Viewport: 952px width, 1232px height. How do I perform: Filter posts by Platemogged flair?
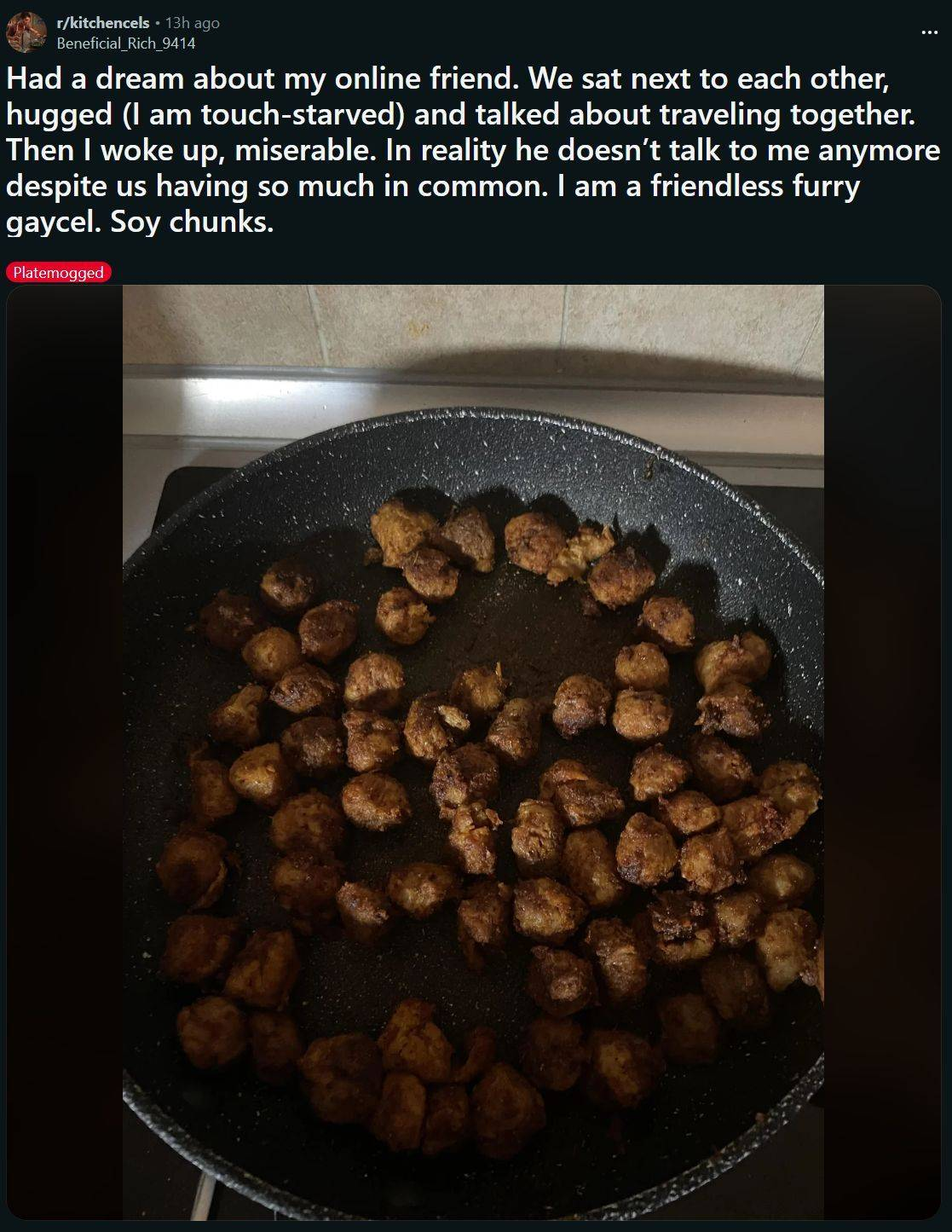[x=58, y=273]
